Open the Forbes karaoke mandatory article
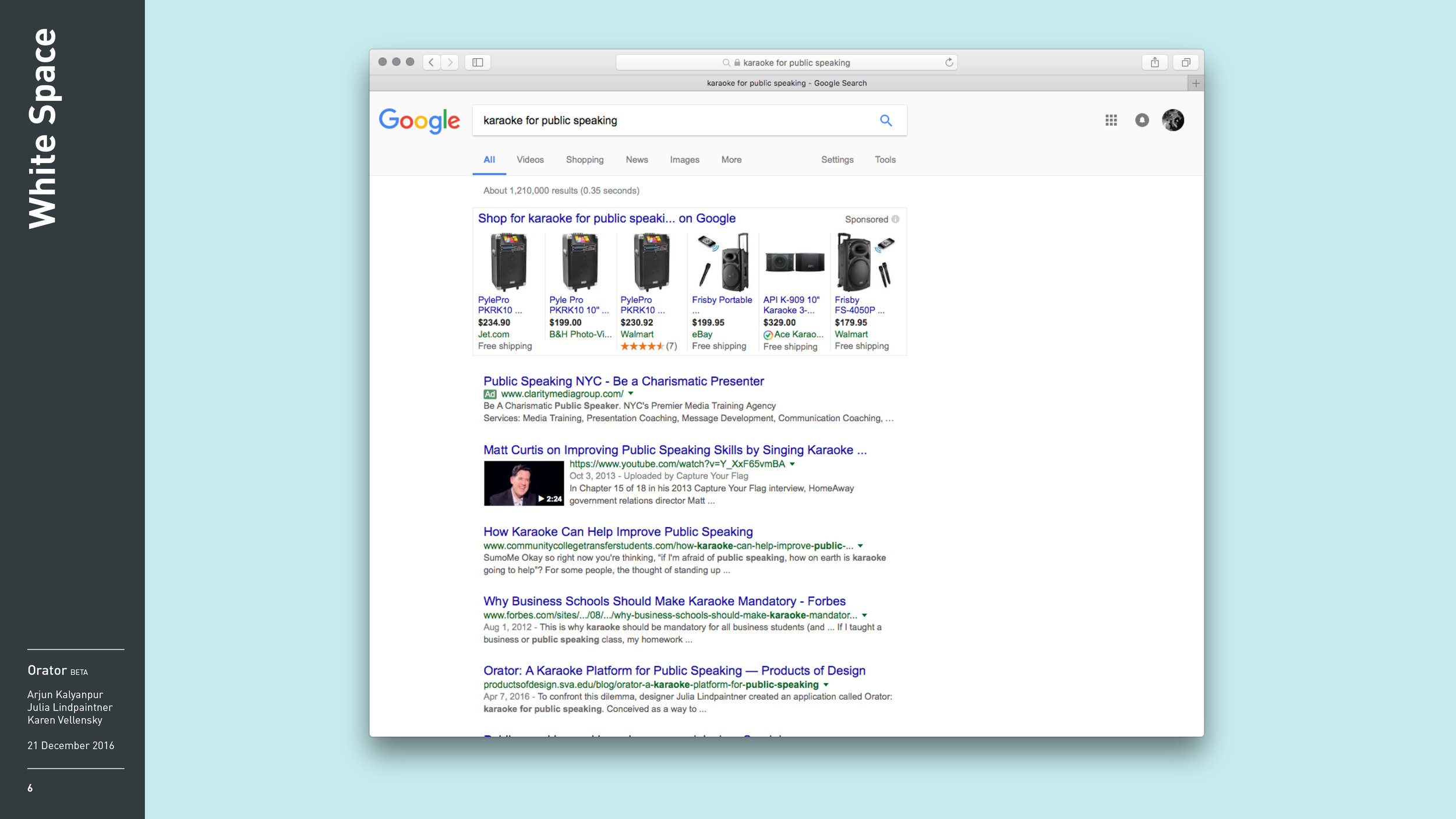Screen dimensions: 1456x819 click(664, 601)
